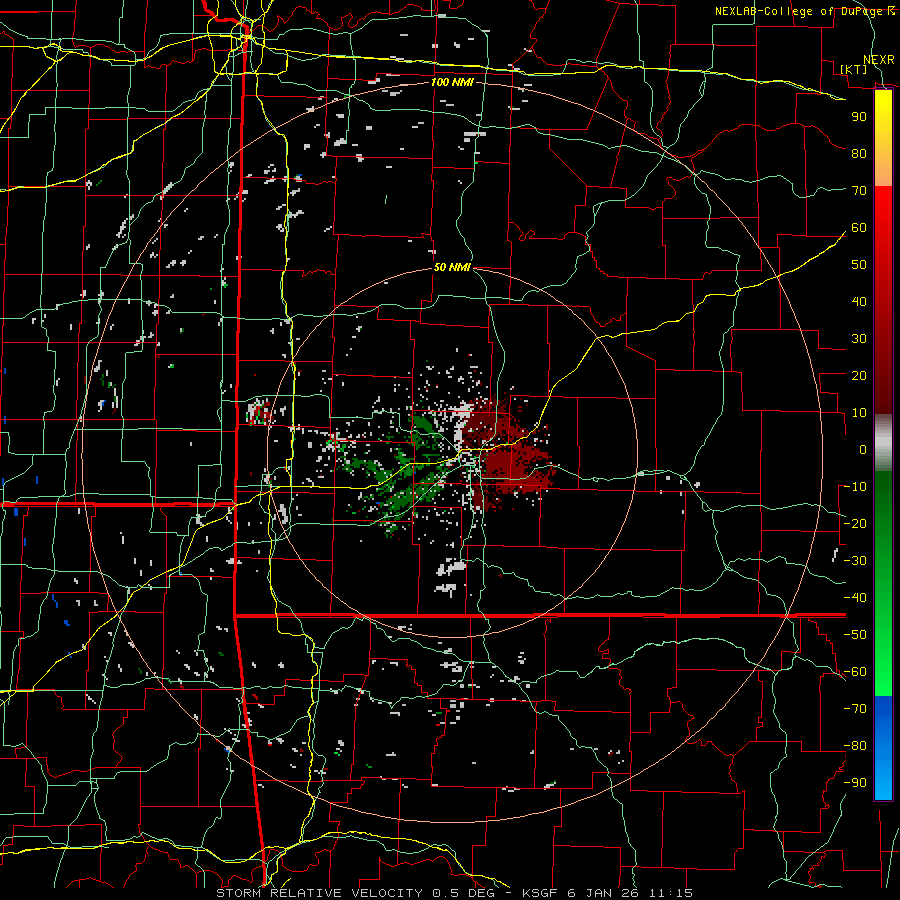Click "STORM RELATIVE VELOCITY" in bottom caption

(319, 893)
